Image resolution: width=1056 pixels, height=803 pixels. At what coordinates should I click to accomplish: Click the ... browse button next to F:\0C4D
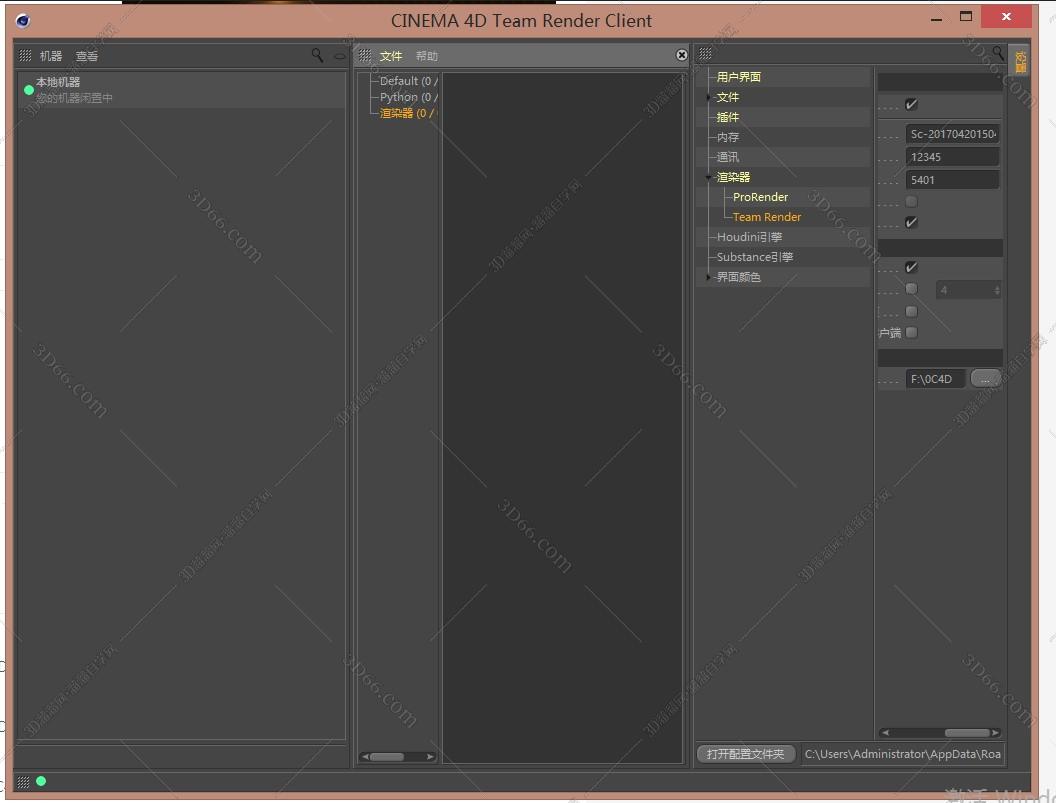click(x=985, y=378)
